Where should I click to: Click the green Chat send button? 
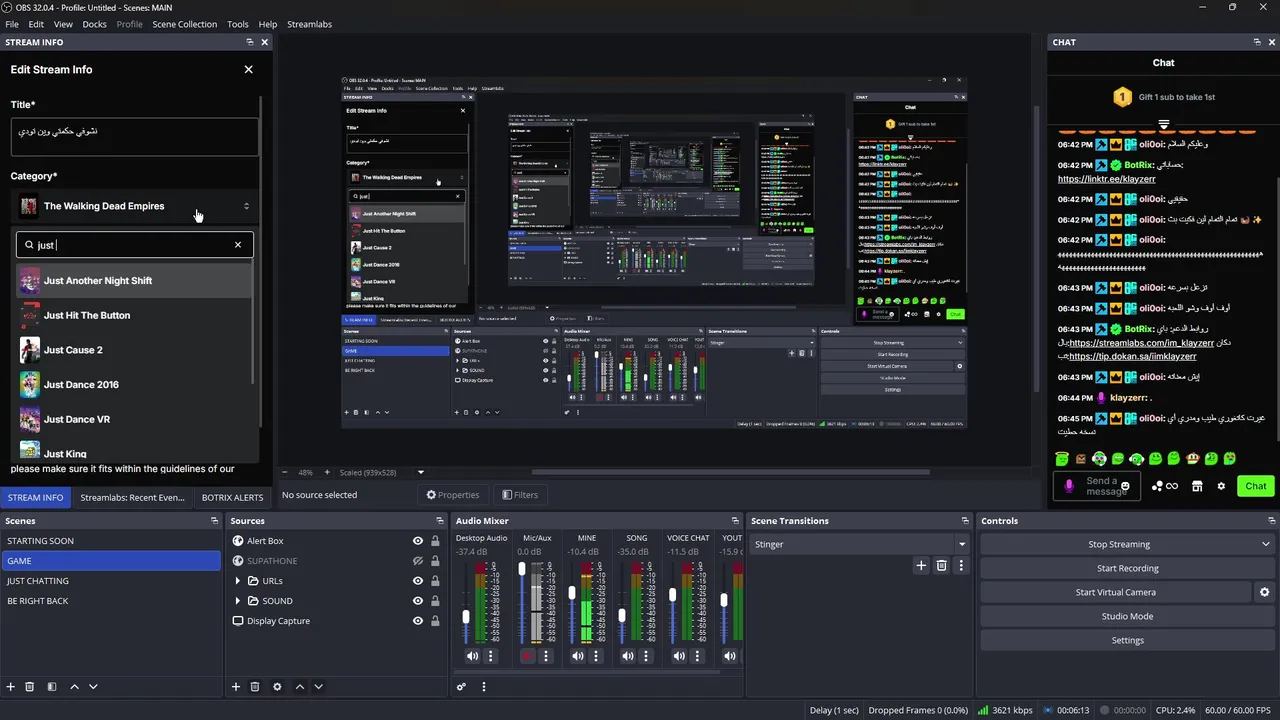tap(1256, 486)
